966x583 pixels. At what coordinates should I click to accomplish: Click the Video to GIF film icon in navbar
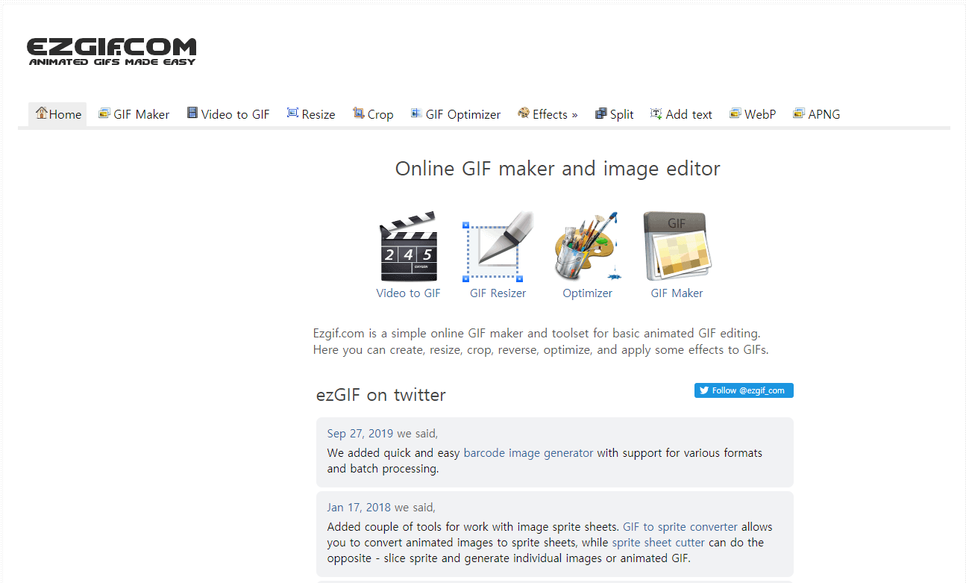(x=192, y=113)
